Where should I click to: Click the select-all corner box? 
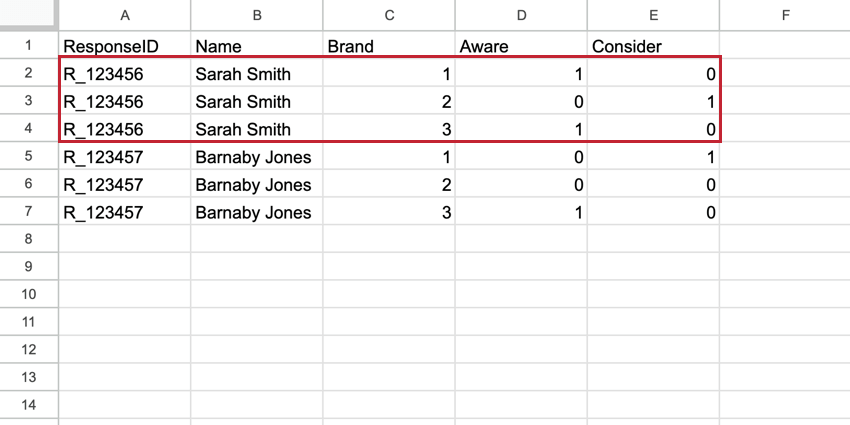pos(29,15)
